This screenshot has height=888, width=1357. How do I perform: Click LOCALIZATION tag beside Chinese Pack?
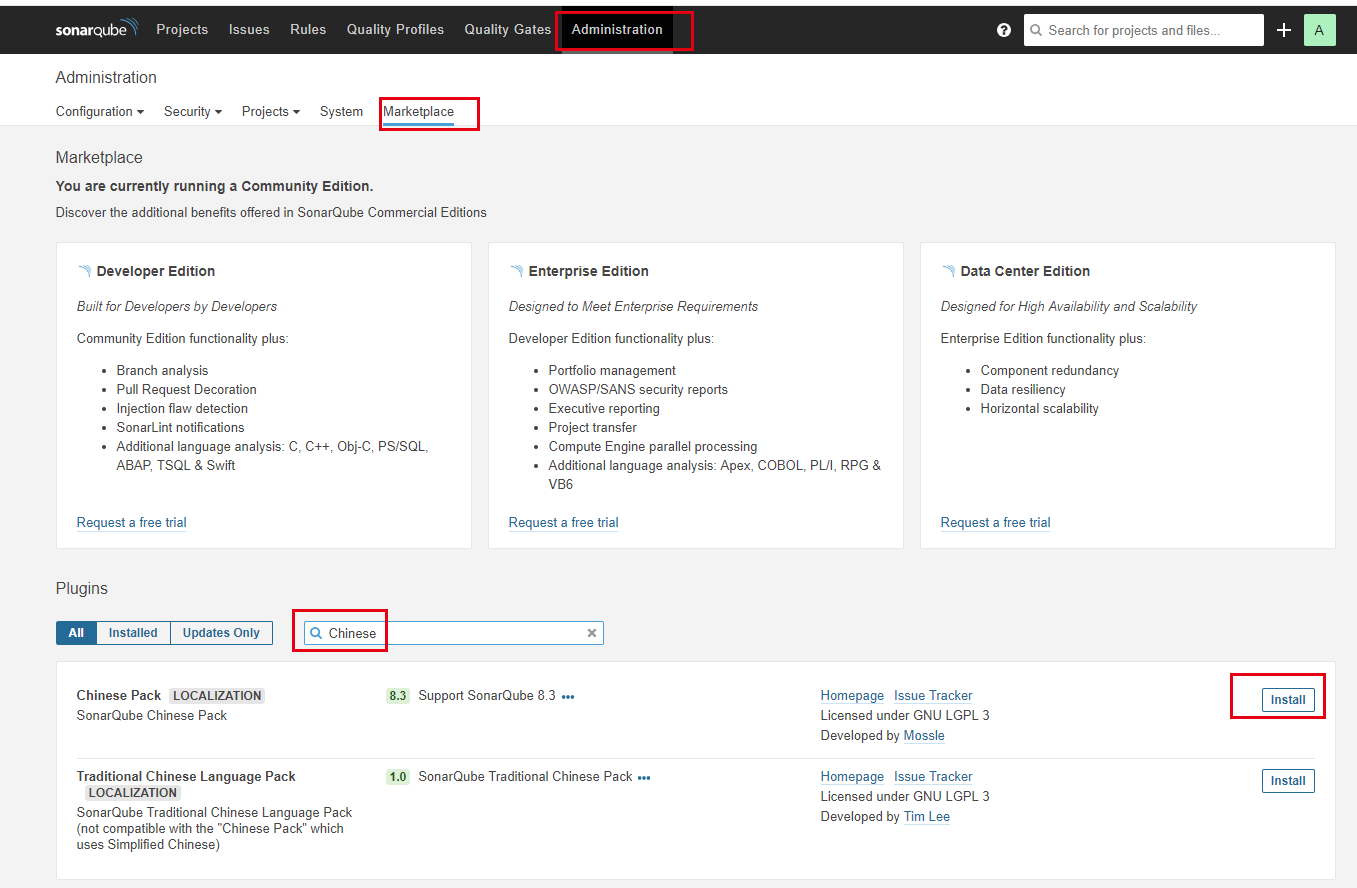point(217,696)
